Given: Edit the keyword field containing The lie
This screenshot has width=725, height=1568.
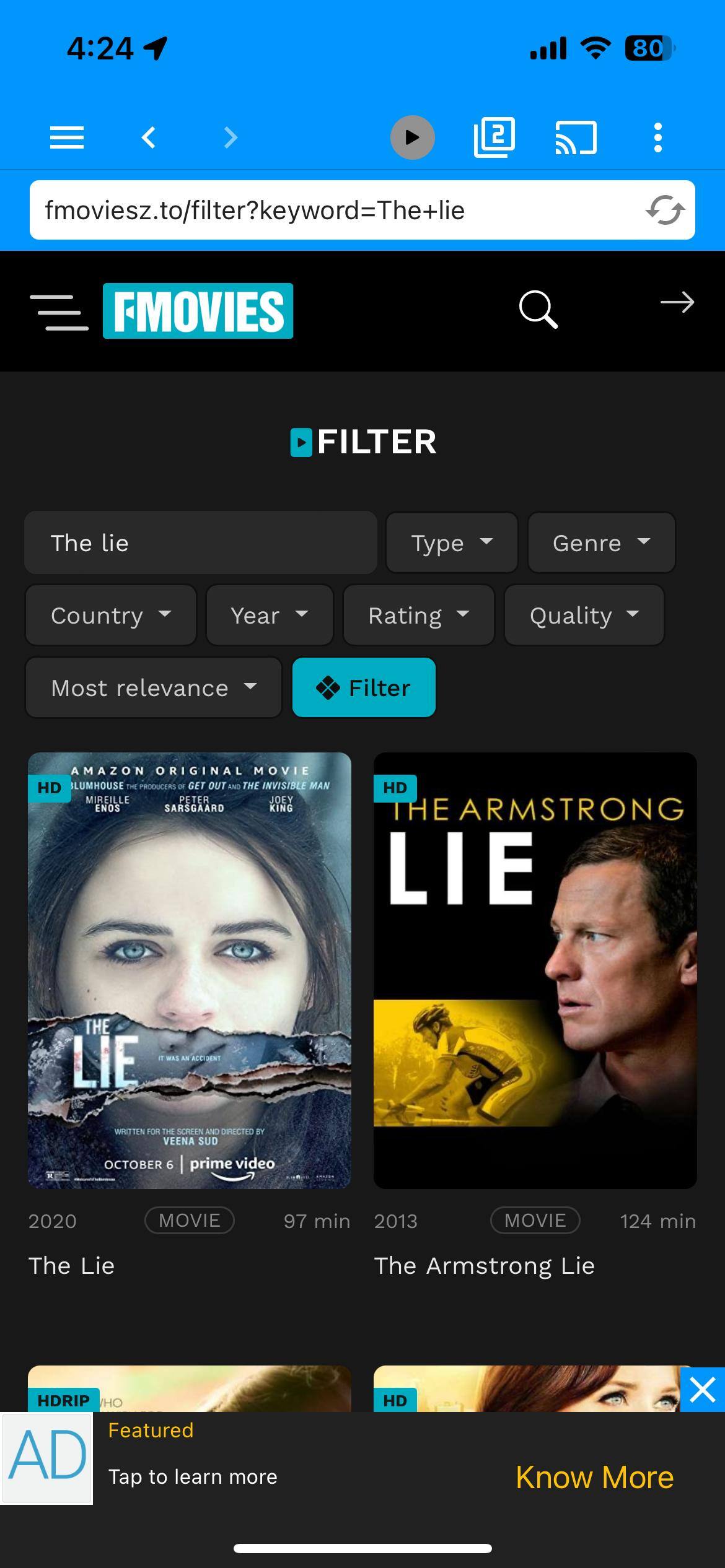Looking at the screenshot, I should click(201, 543).
